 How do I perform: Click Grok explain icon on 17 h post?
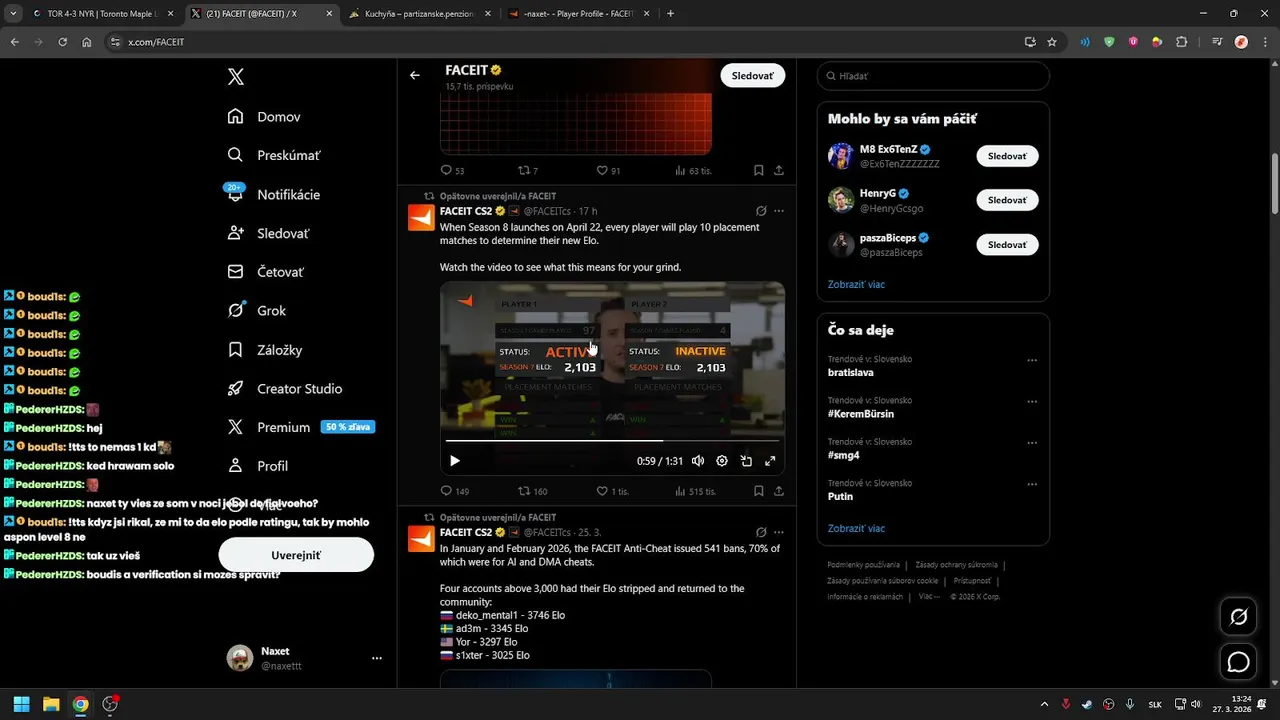pos(761,211)
